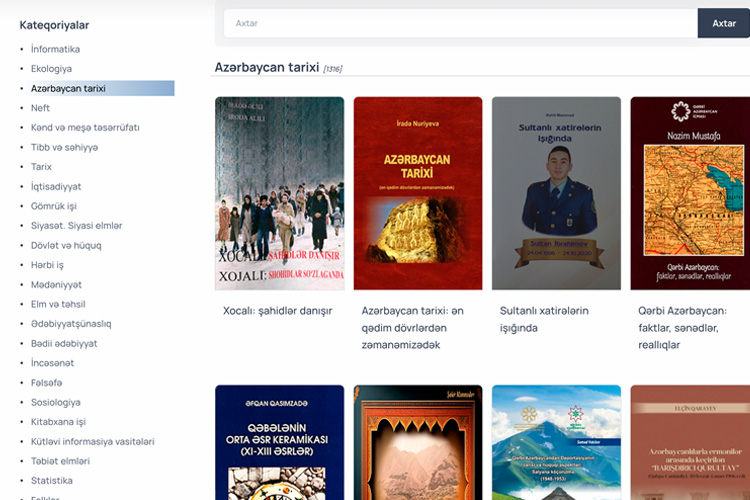Open the Ekologiya category
The image size is (750, 500).
(51, 69)
